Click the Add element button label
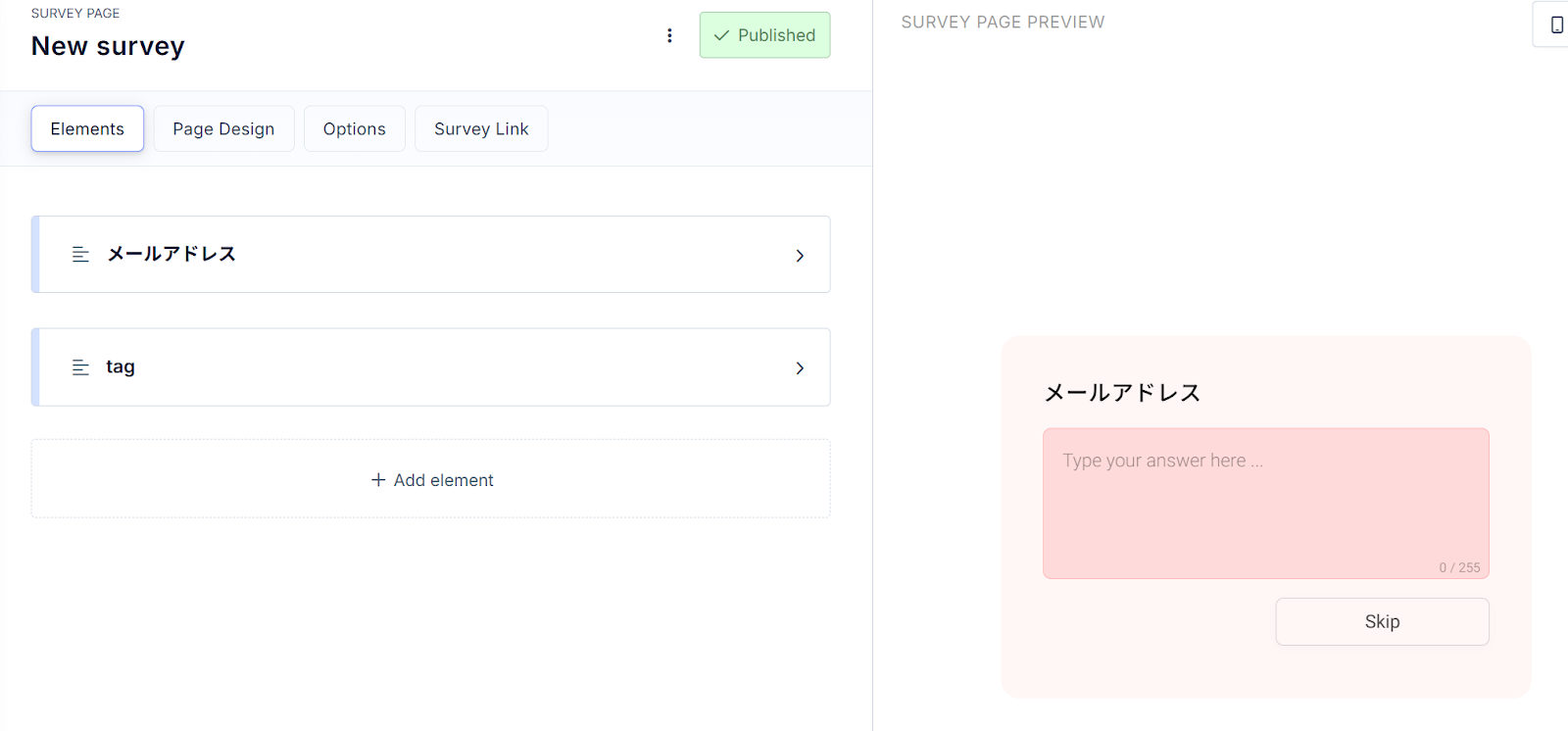This screenshot has height=731, width=1568. 444,480
